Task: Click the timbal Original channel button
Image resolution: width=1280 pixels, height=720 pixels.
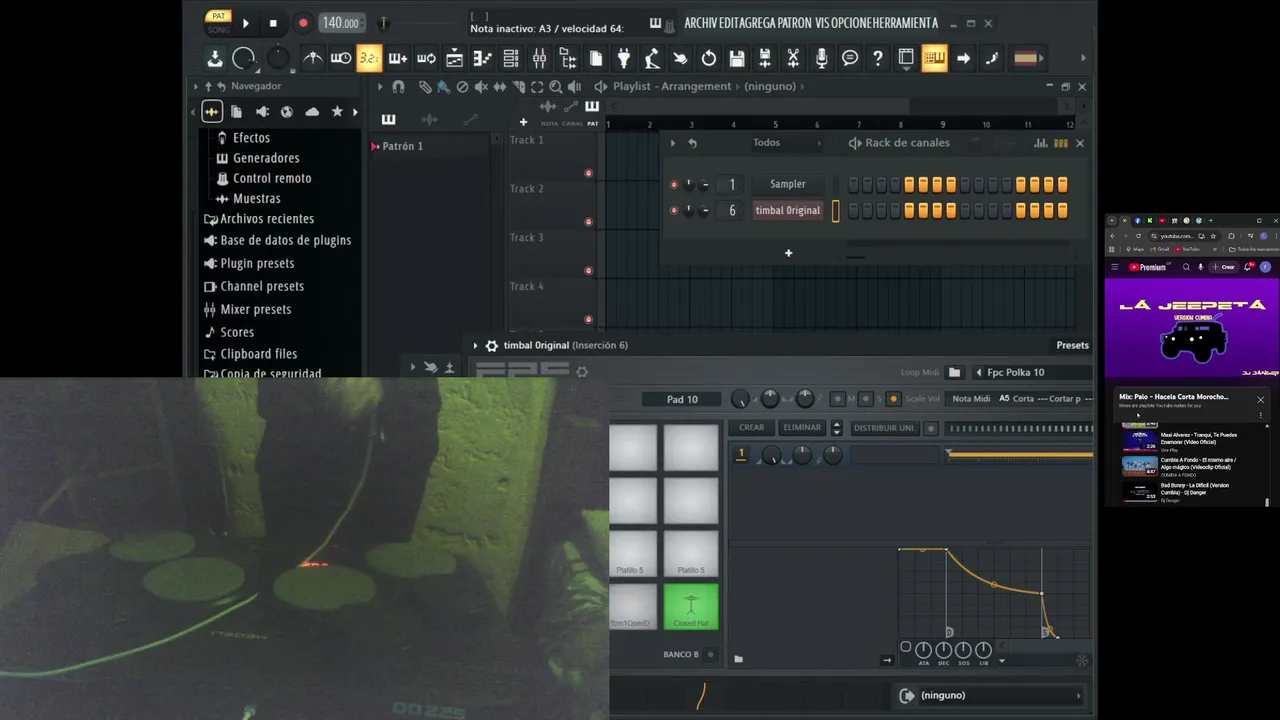Action: pyautogui.click(x=787, y=211)
